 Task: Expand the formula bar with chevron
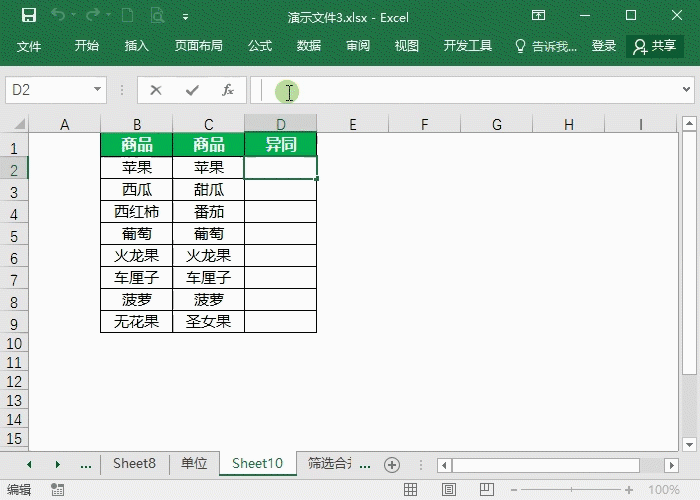click(x=686, y=89)
